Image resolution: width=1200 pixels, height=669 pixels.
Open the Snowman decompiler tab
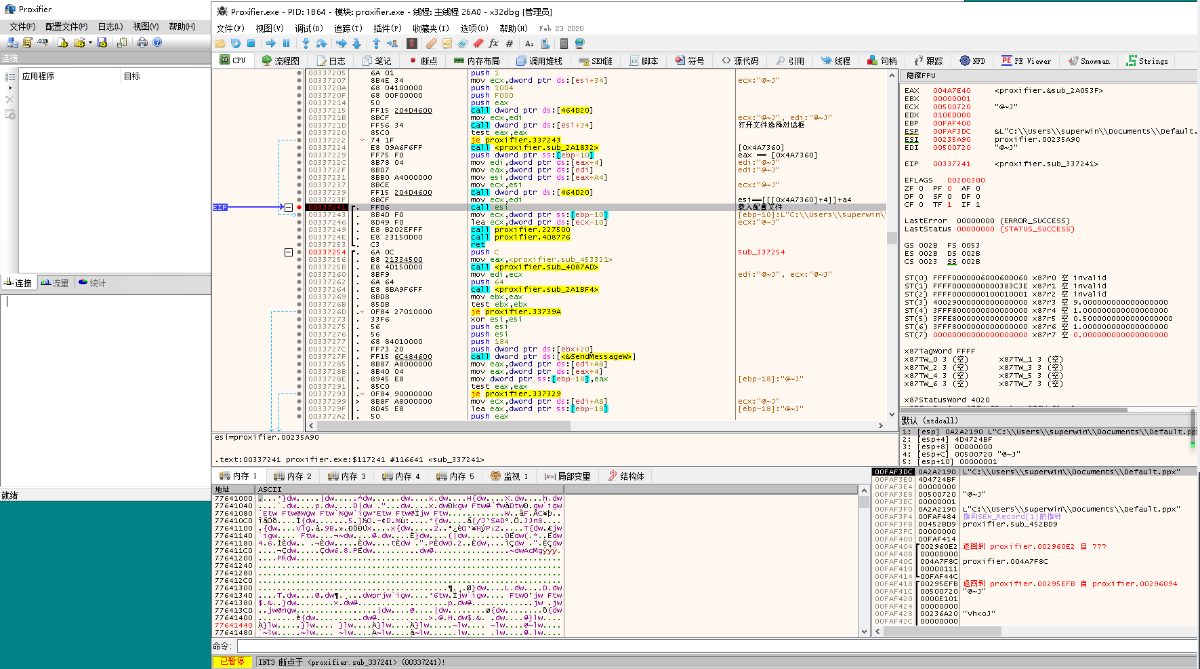[1088, 61]
